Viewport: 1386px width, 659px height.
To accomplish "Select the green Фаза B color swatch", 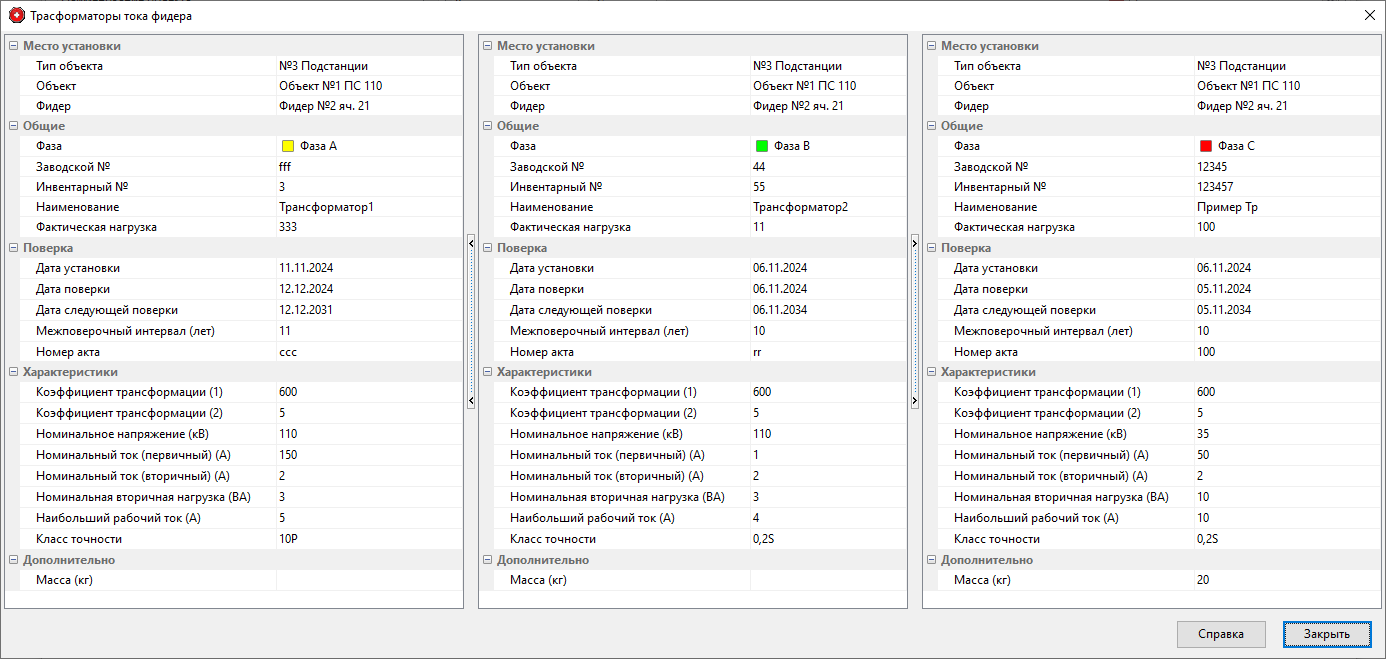I will pyautogui.click(x=762, y=146).
